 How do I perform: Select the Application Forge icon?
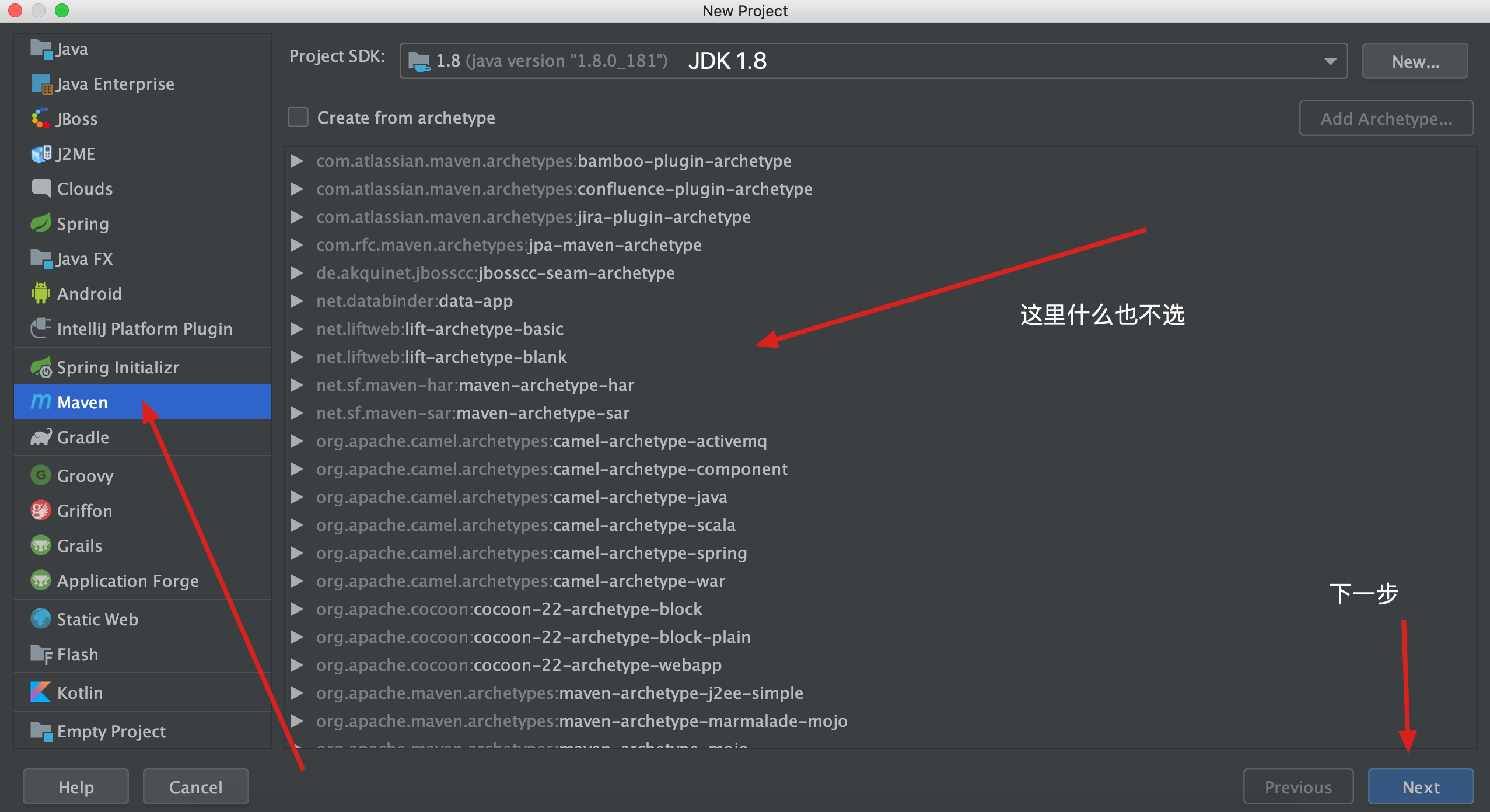pyautogui.click(x=41, y=580)
